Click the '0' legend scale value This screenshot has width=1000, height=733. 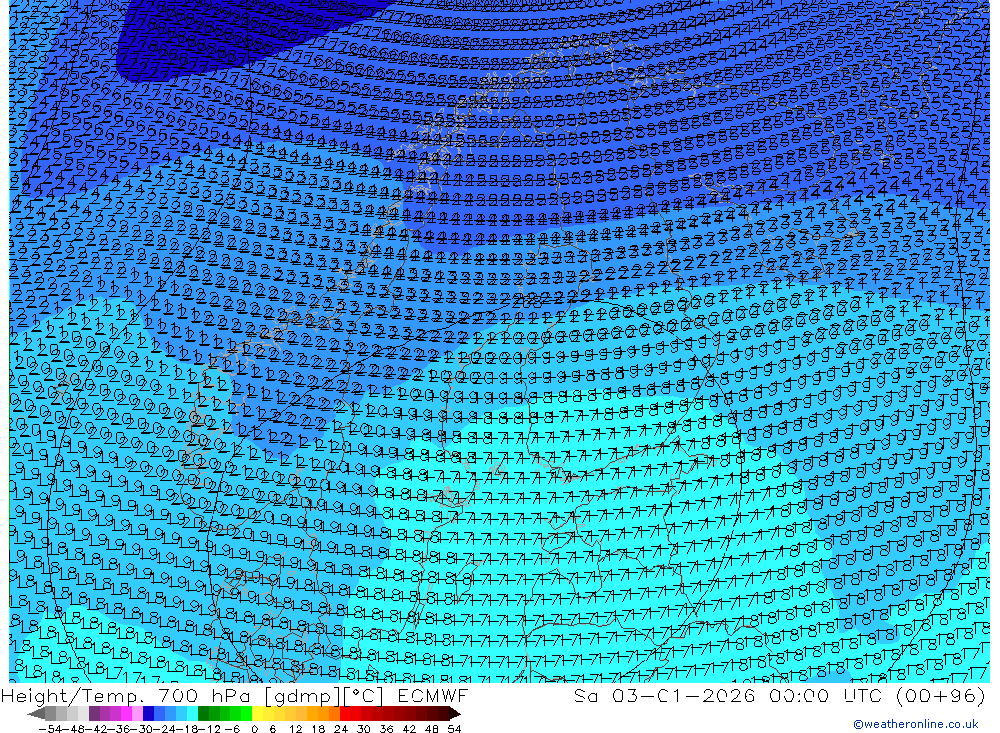click(254, 729)
